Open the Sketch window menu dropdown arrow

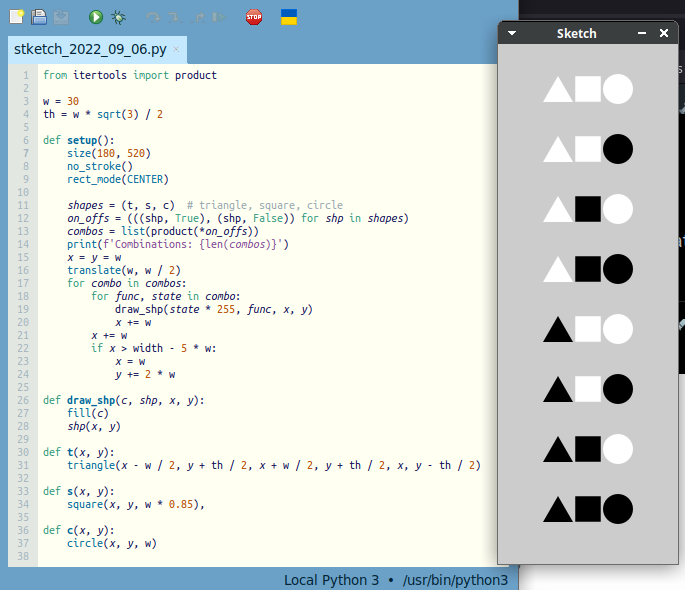(x=512, y=33)
